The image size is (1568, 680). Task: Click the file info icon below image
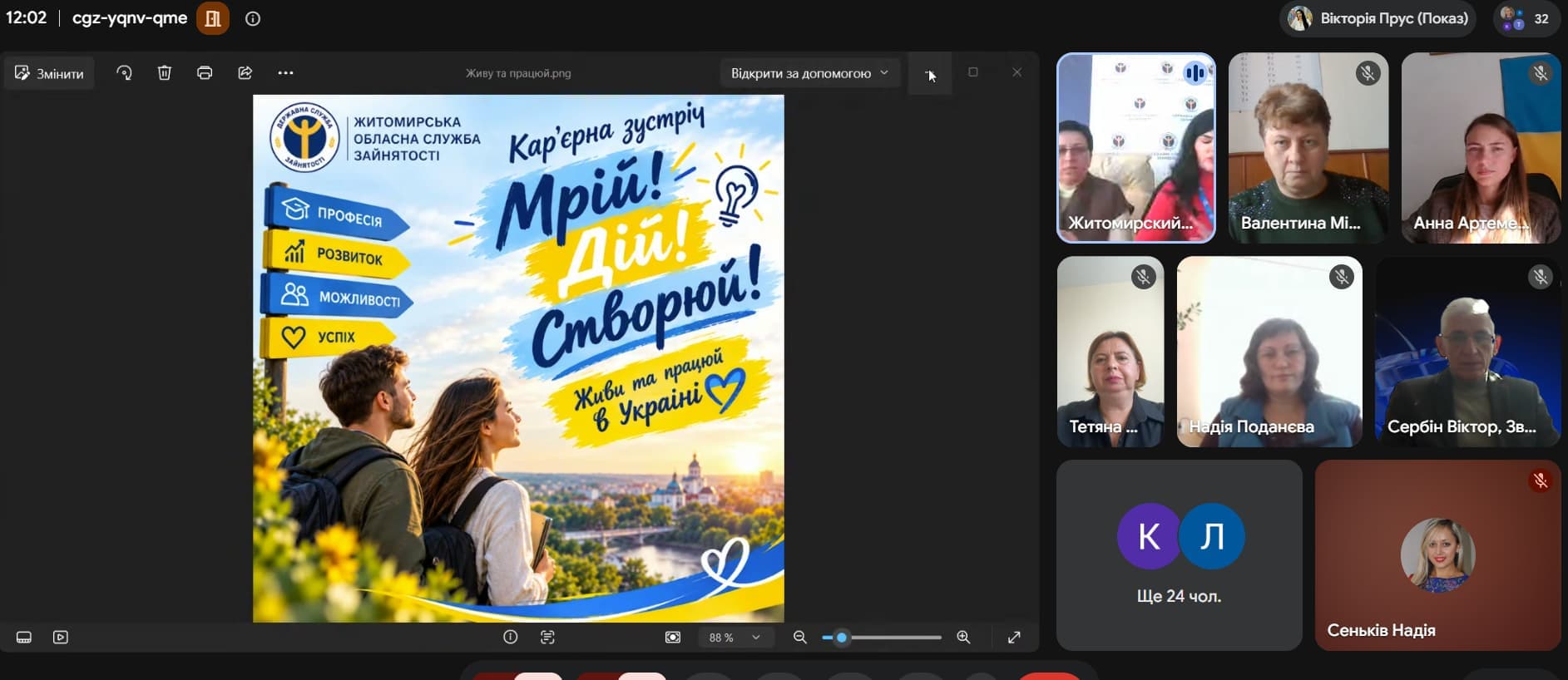(511, 637)
